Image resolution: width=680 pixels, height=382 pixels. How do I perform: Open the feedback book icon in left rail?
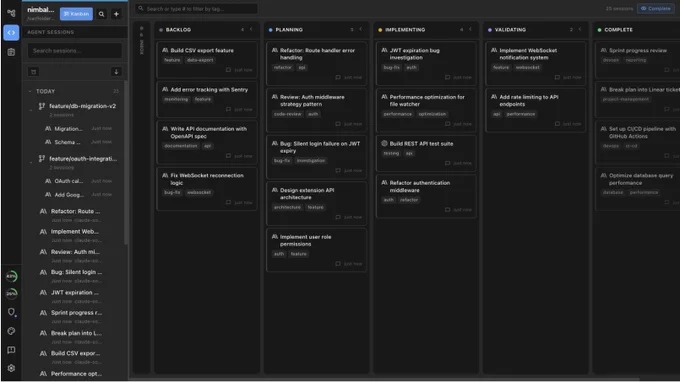tap(11, 350)
